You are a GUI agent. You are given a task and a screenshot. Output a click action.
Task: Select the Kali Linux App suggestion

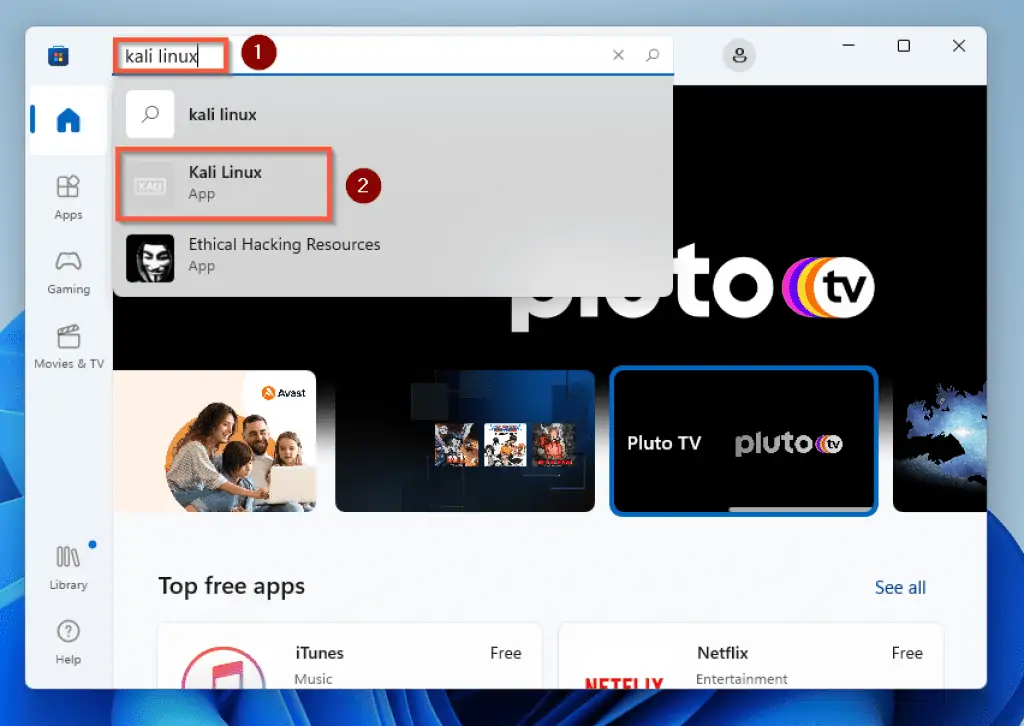224,183
